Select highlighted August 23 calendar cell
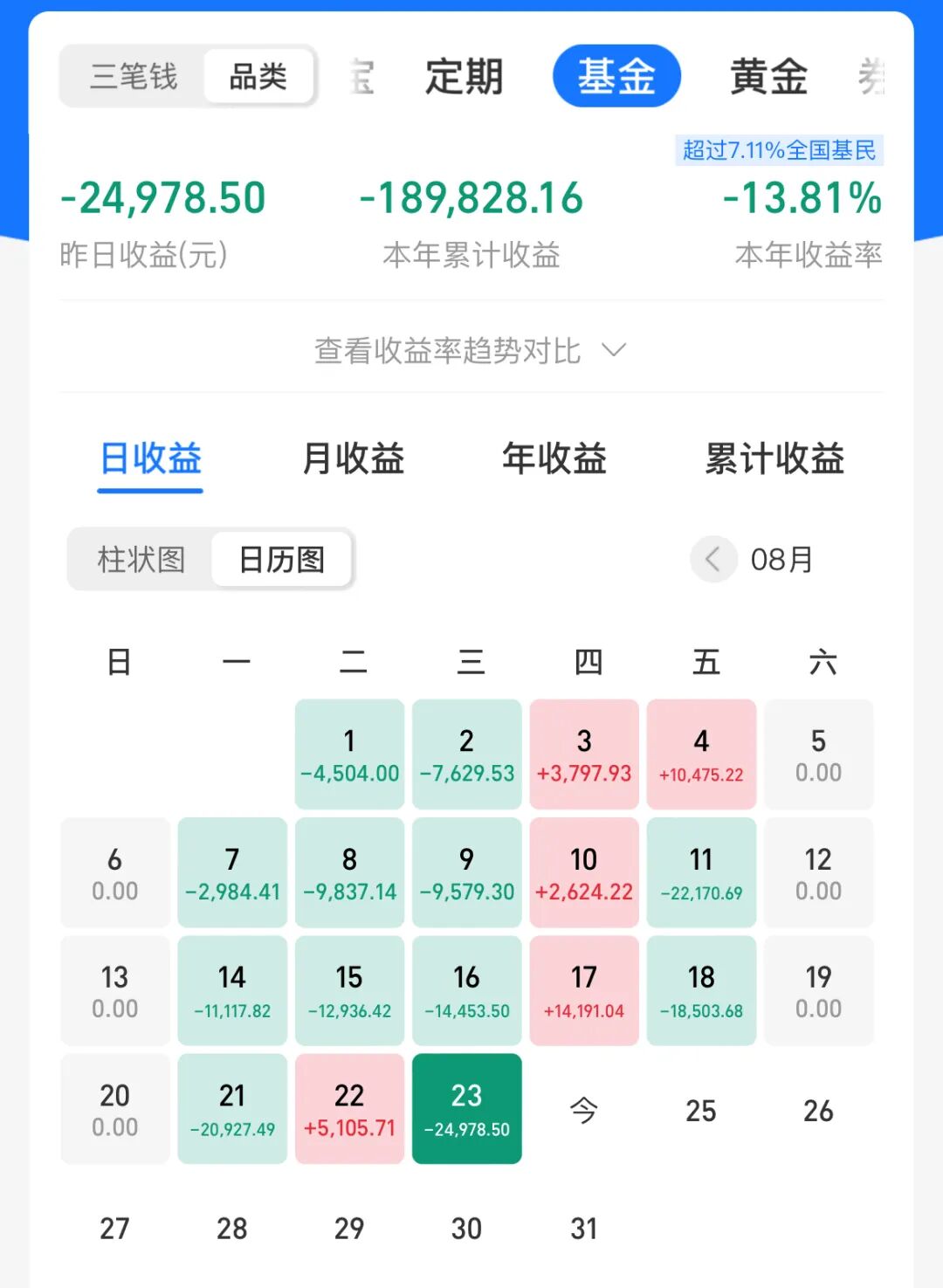Viewport: 943px width, 1288px height. [x=467, y=1109]
